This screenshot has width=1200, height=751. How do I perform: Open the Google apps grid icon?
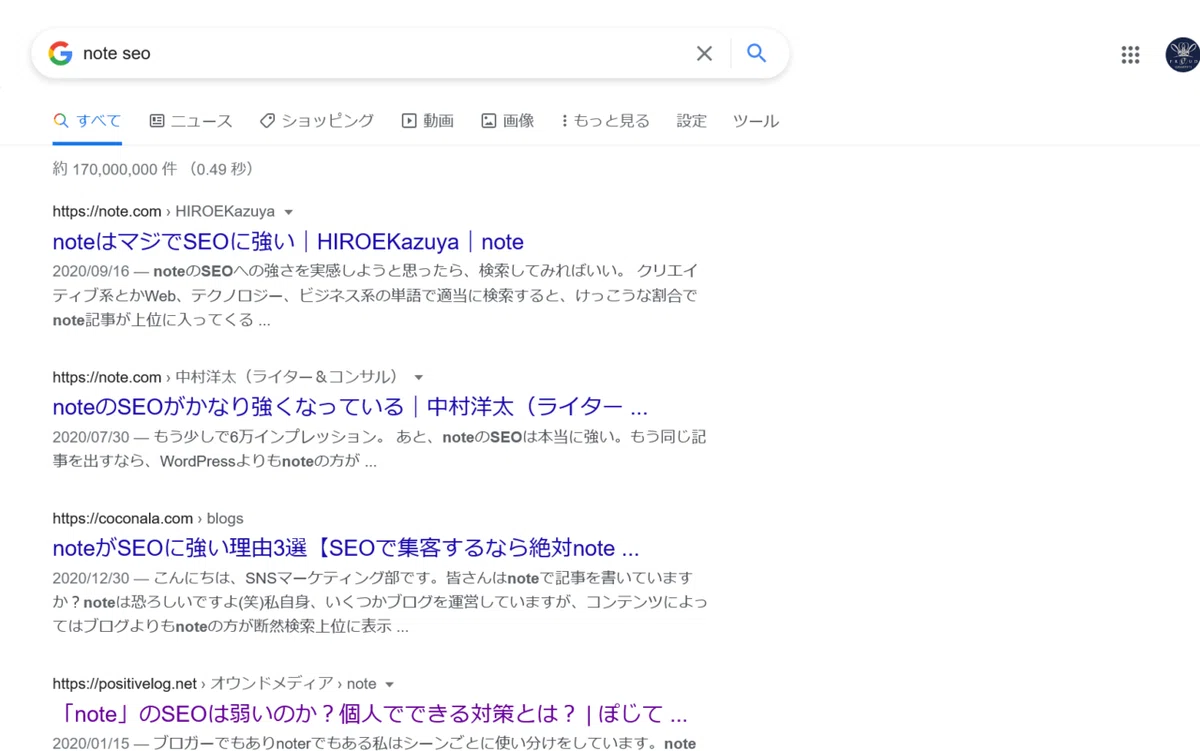pos(1130,55)
